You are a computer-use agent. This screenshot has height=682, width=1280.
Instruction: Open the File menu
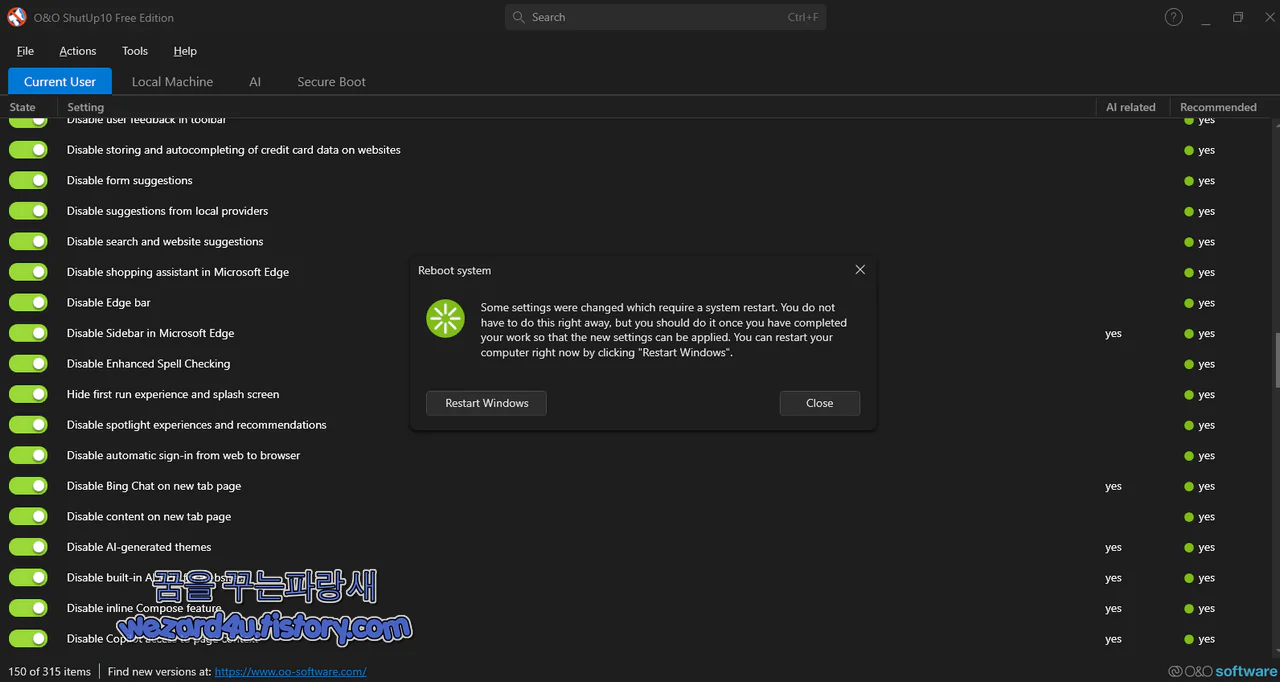(25, 51)
